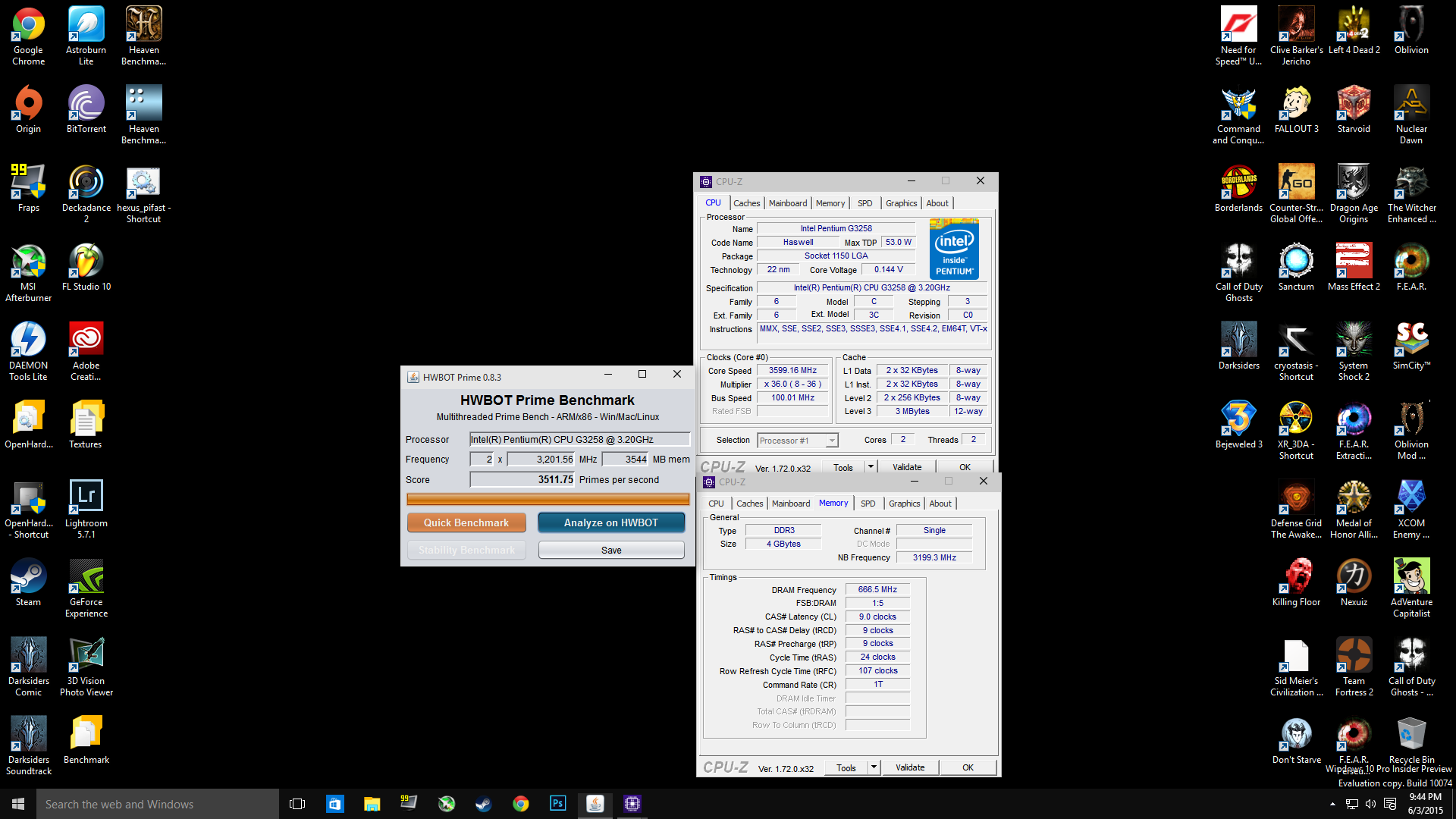Launch FL Studio 10 icon
Screen dimensions: 1456x819
[86, 267]
